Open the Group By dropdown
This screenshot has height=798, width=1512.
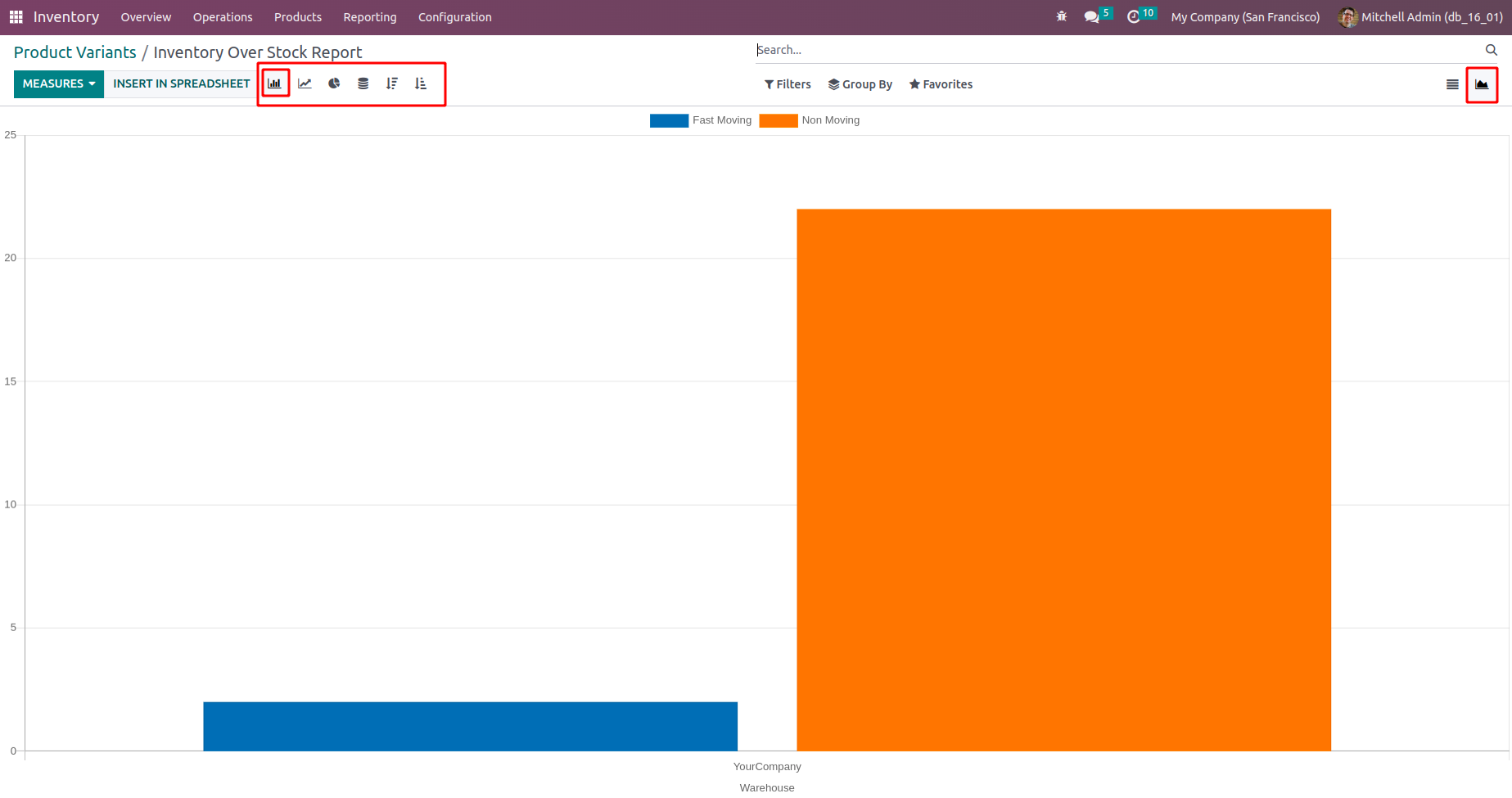pyautogui.click(x=860, y=84)
